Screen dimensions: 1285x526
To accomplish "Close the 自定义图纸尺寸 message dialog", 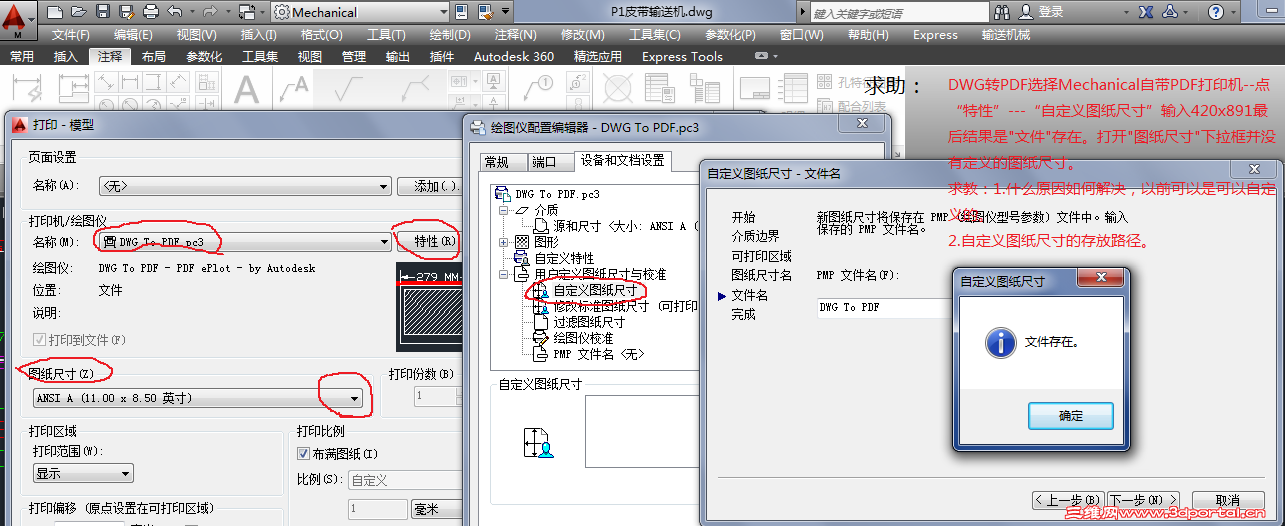I will (x=1102, y=279).
